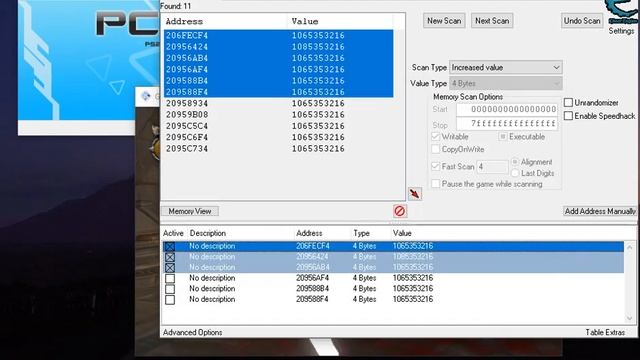Click the red arrow add-to-list icon
This screenshot has height=360, width=640.
(415, 193)
